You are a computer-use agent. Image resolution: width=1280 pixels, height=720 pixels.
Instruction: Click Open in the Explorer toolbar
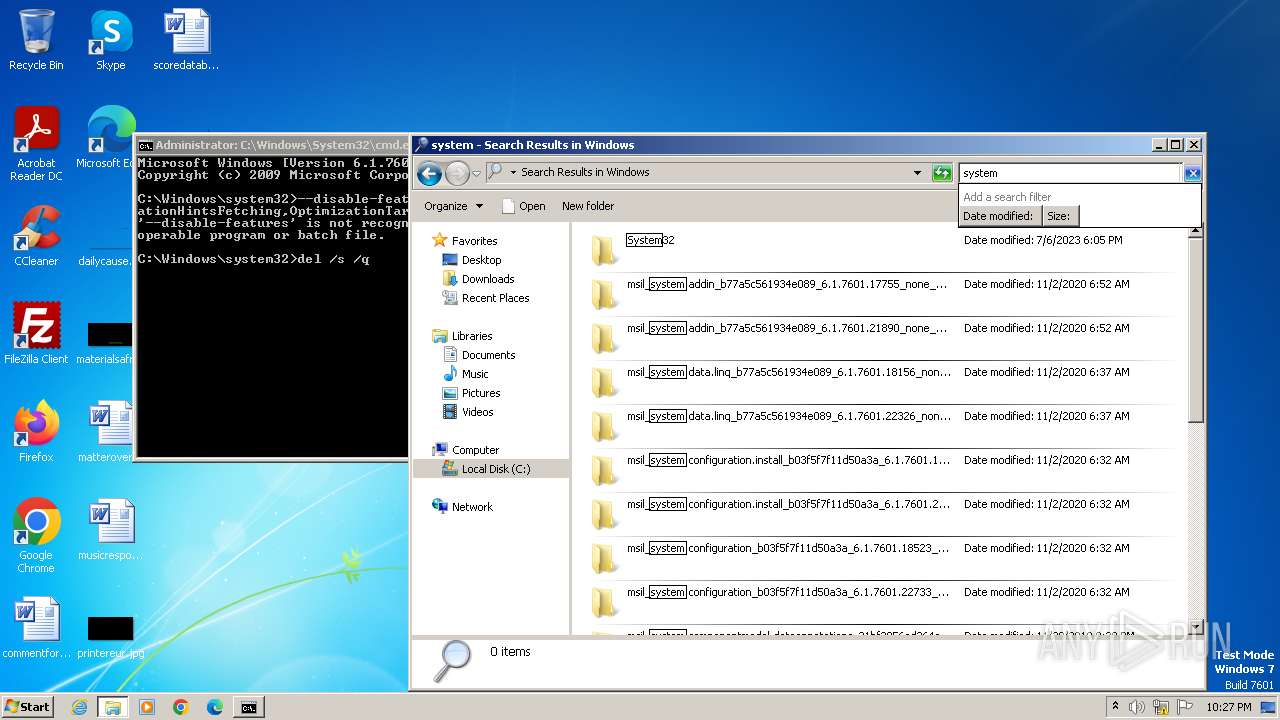pos(523,206)
